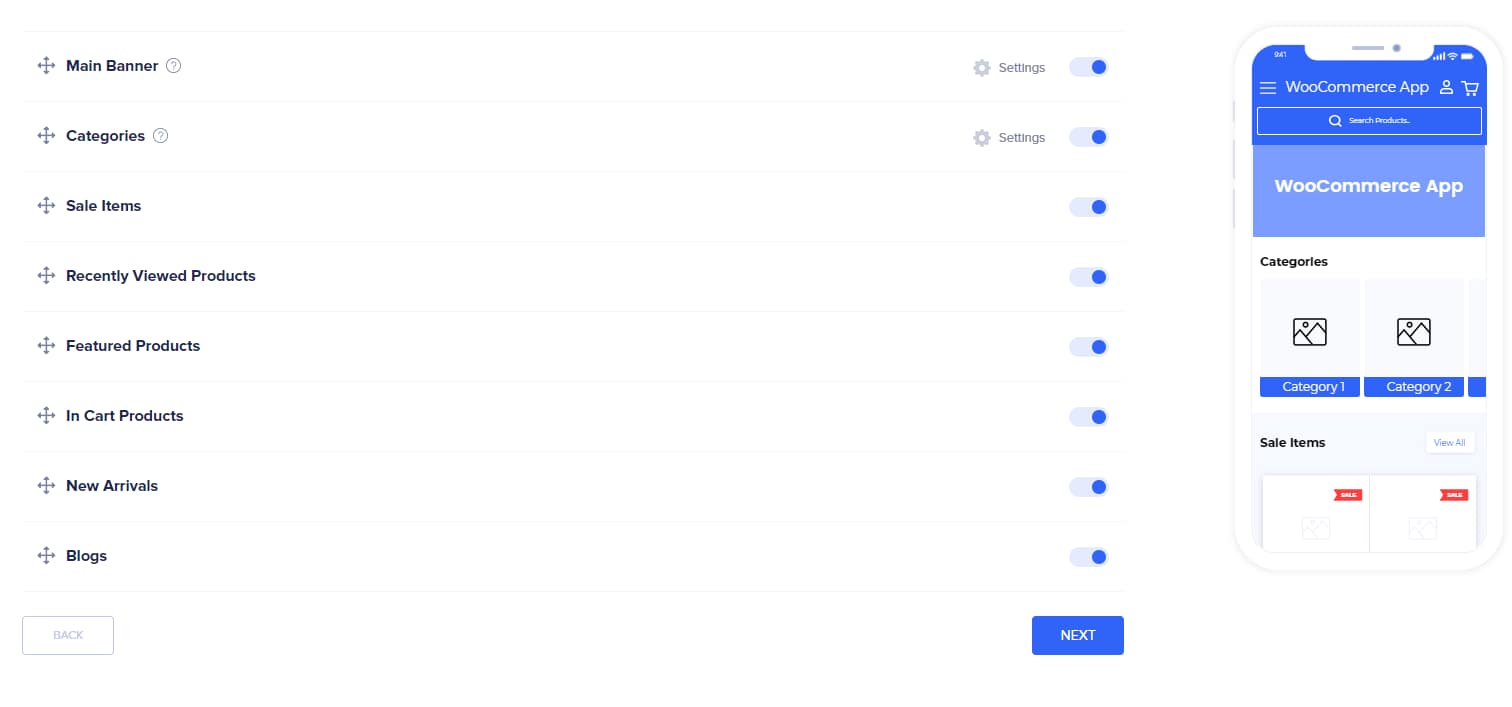This screenshot has height=707, width=1512.
Task: Click the move handle next to Blogs
Action: [45, 556]
